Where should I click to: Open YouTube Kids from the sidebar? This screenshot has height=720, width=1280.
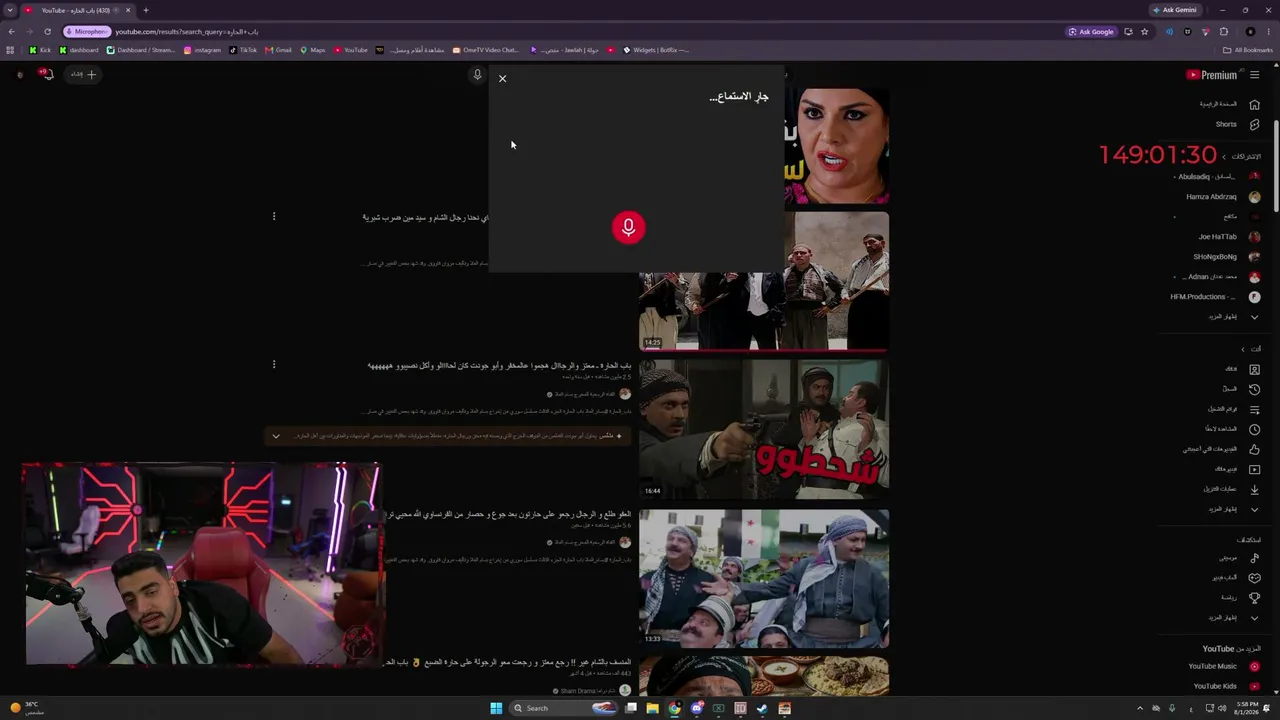[1226, 686]
